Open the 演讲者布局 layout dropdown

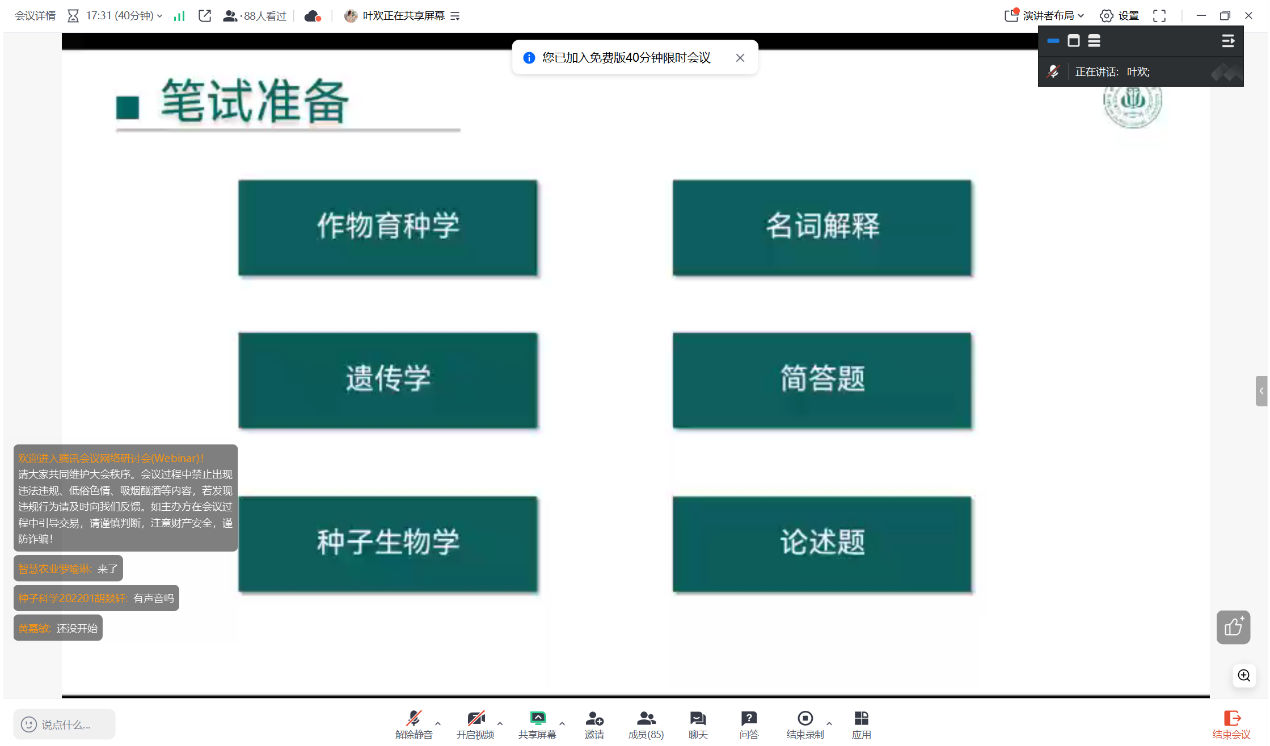click(1046, 15)
